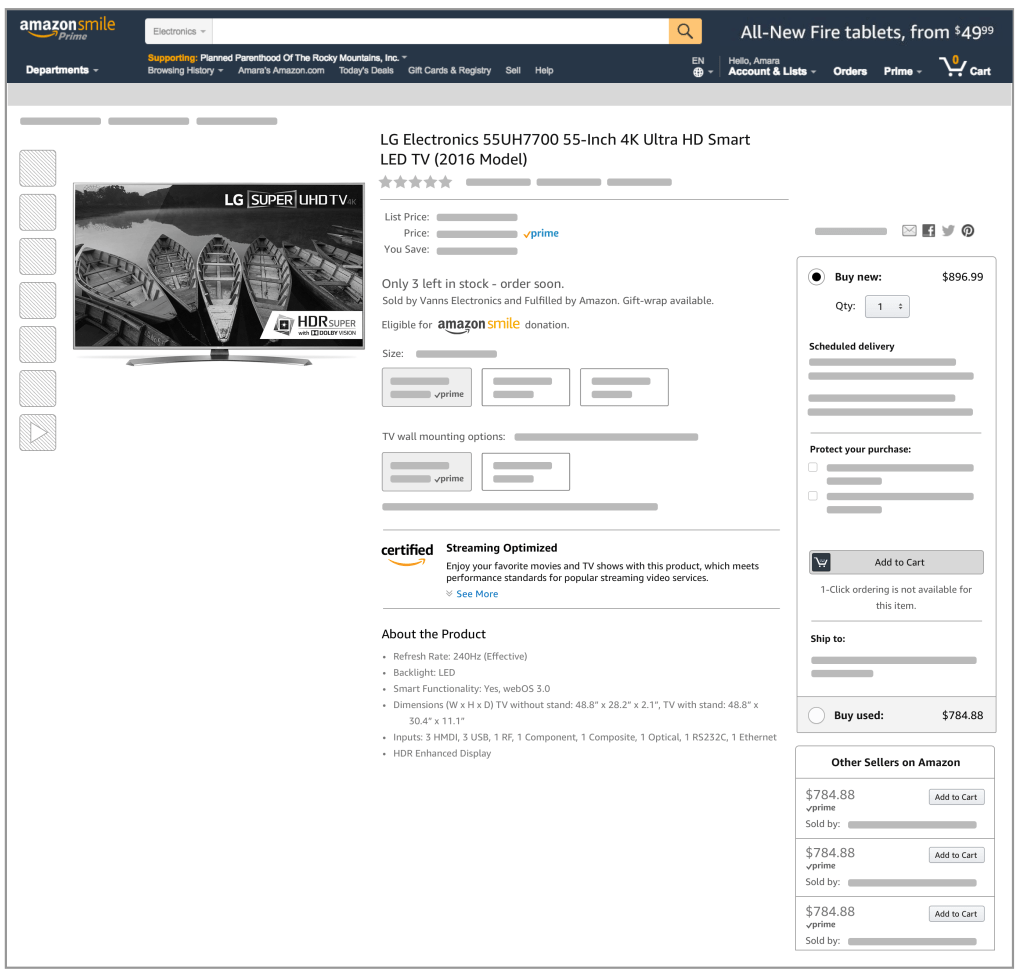Click the main Add to Cart button
This screenshot has height=978, width=1024.
point(896,562)
